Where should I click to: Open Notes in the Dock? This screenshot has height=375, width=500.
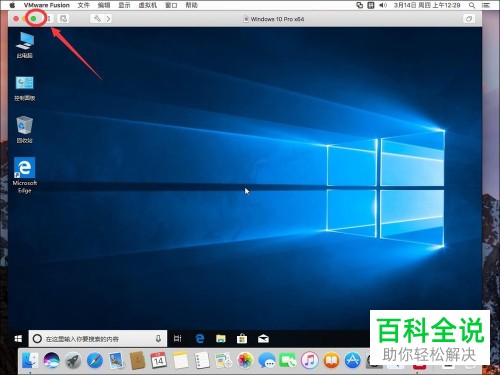tap(180, 360)
